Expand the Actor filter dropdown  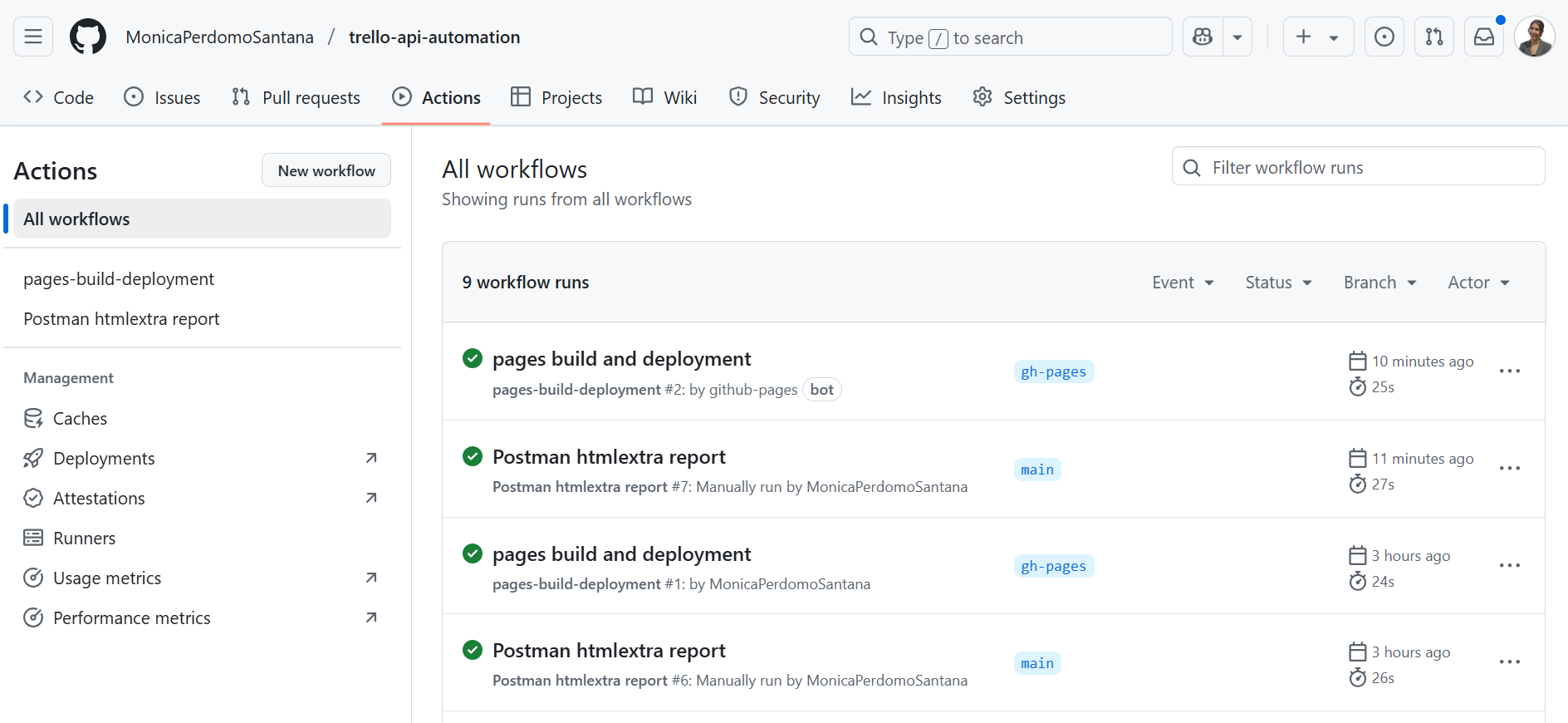(1478, 283)
